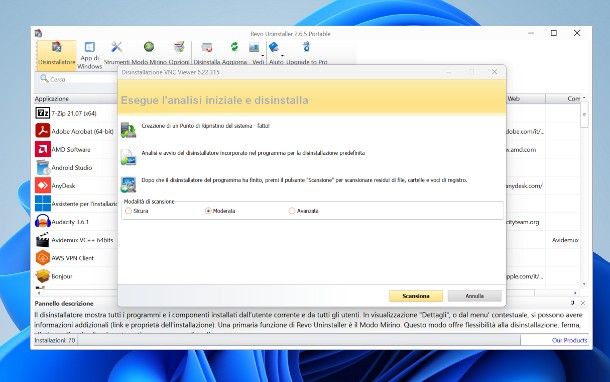Click the Revo Uninstaller title bar icon

click(39, 33)
